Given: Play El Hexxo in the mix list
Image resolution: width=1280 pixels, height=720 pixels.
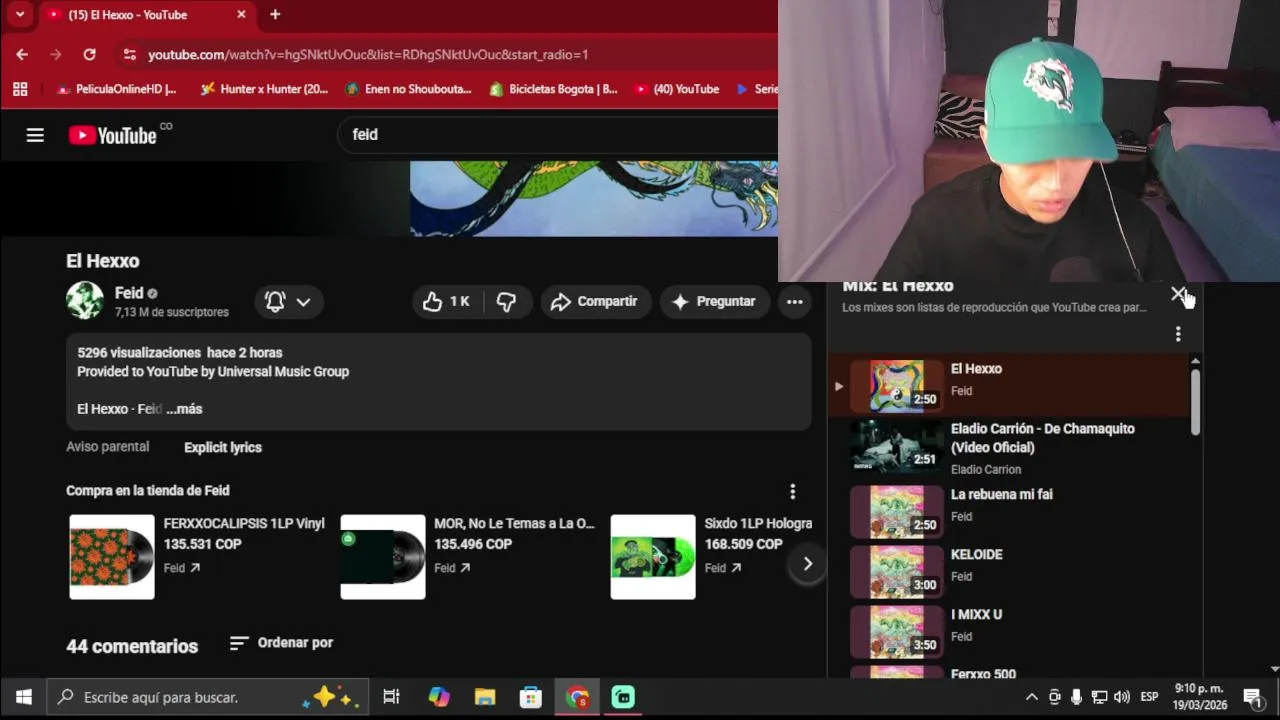Looking at the screenshot, I should click(x=1010, y=385).
